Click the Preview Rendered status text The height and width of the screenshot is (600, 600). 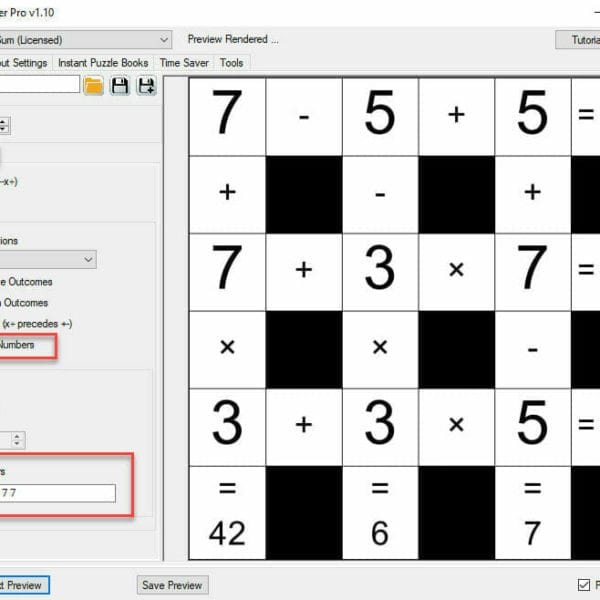233,39
